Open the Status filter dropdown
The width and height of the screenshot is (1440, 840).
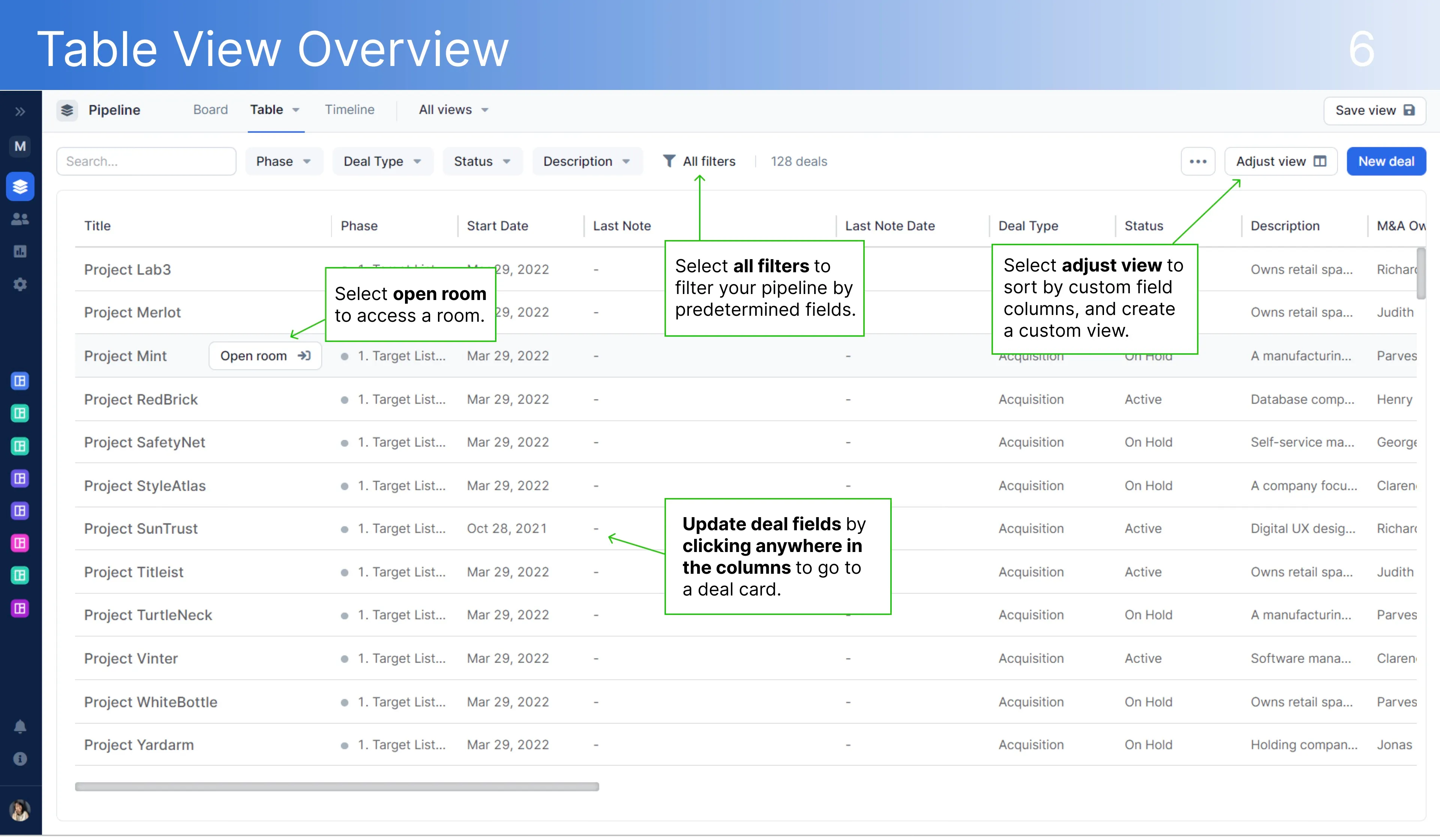tap(482, 162)
